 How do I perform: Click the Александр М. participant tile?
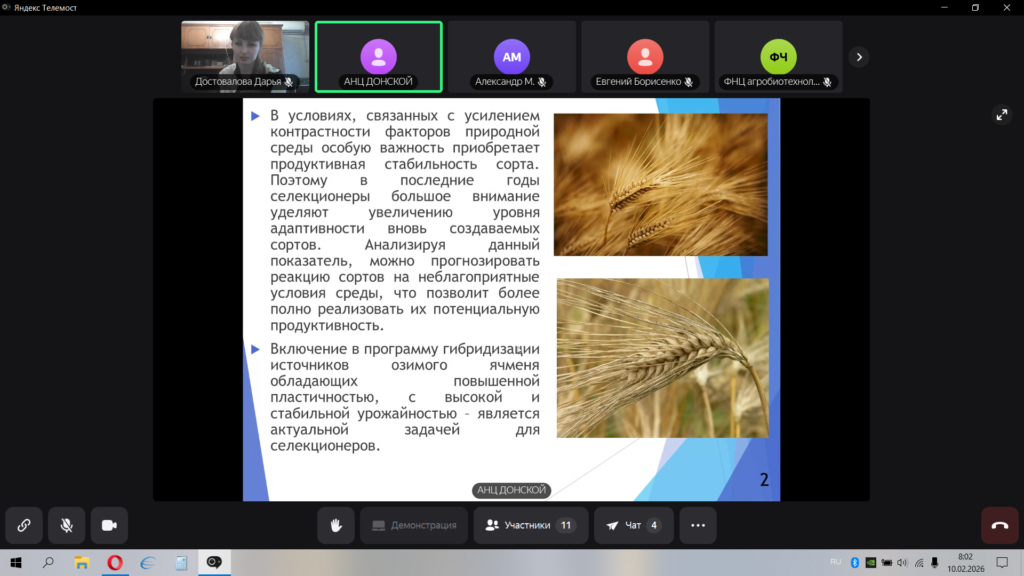[x=511, y=57]
